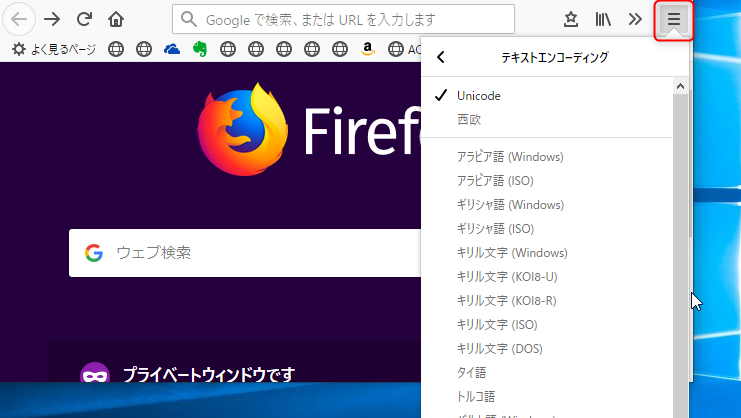Close the hamburger application menu button

tap(673, 19)
